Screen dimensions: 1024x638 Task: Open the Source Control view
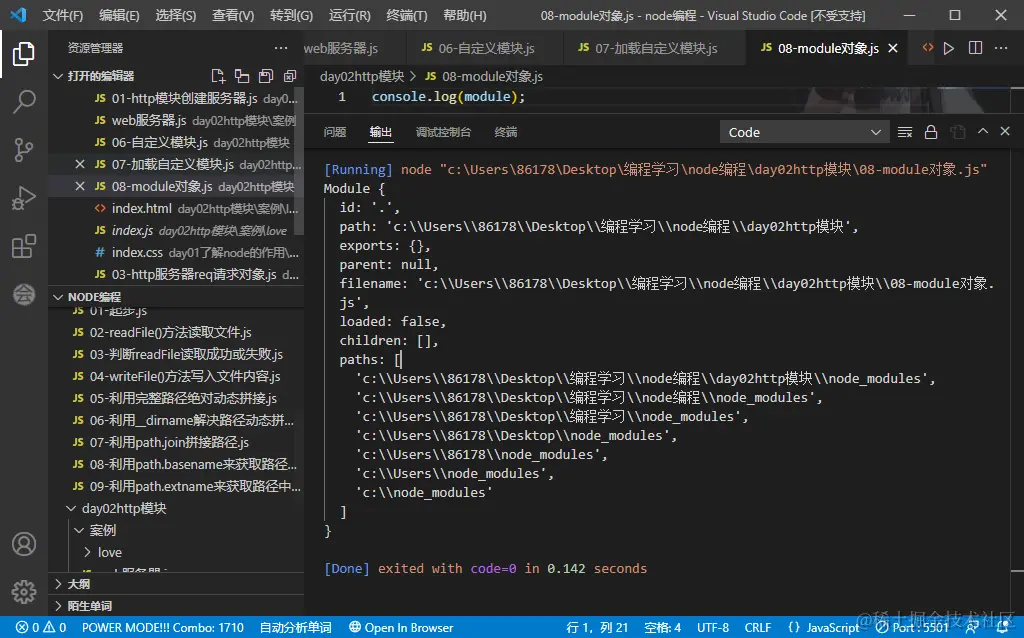point(23,150)
